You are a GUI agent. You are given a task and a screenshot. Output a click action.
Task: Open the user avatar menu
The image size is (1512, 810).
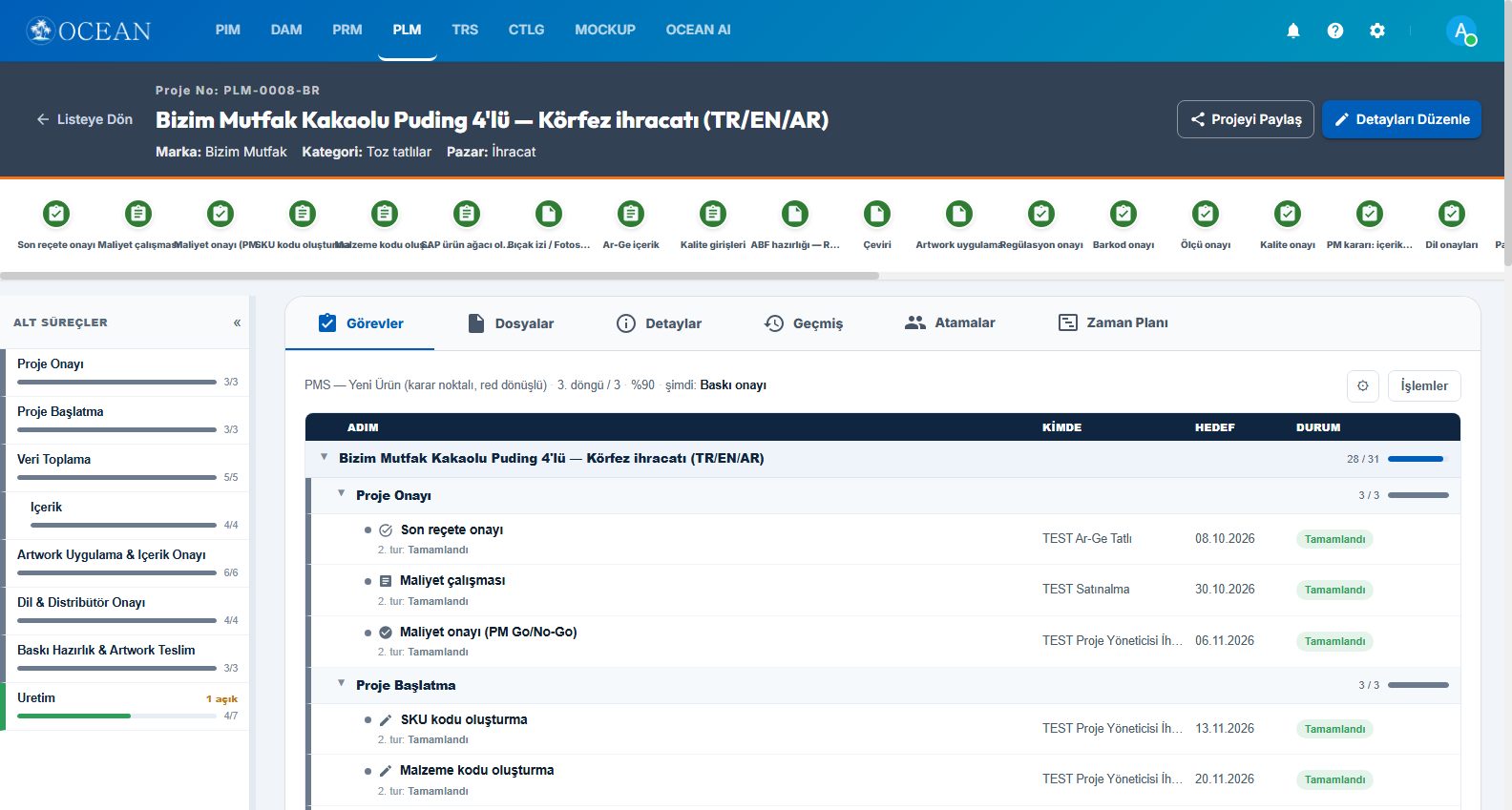1461,31
